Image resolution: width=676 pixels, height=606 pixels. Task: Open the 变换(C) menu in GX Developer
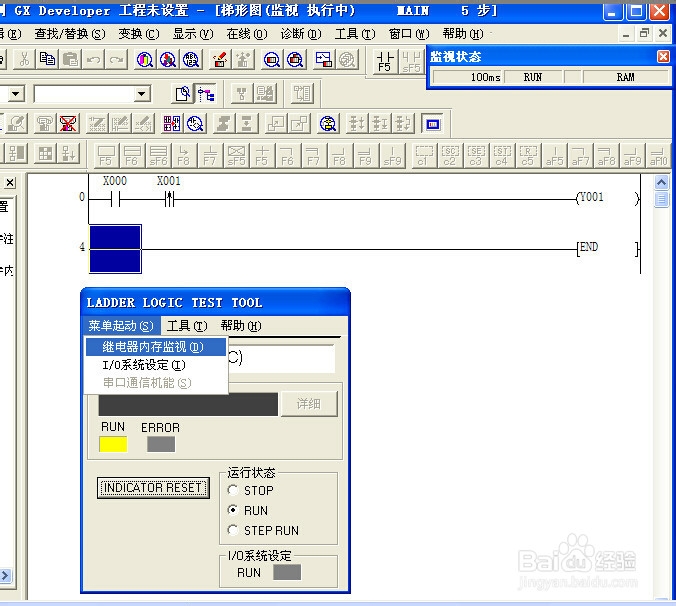[139, 34]
